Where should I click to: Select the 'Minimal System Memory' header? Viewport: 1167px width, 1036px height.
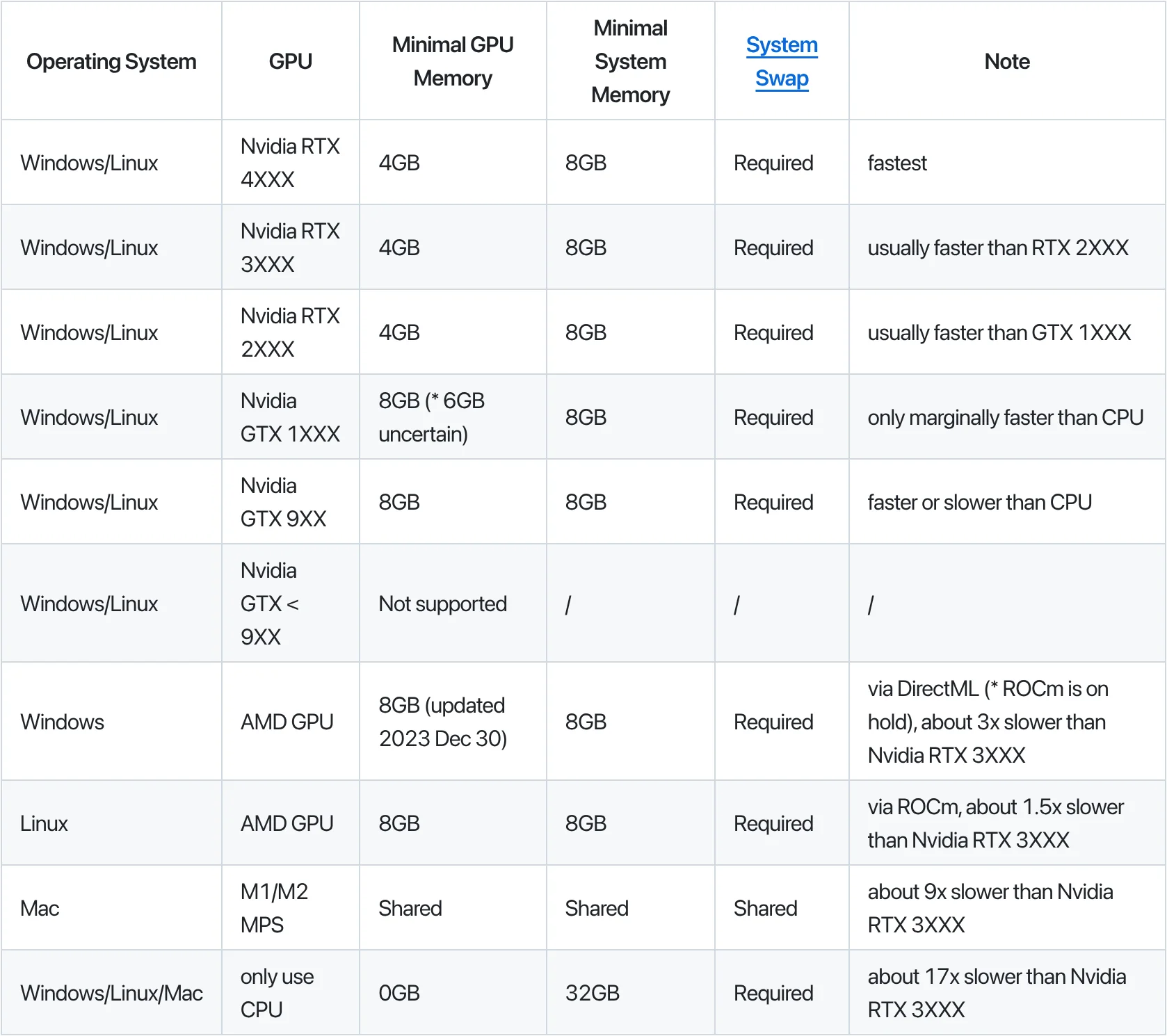point(630,61)
